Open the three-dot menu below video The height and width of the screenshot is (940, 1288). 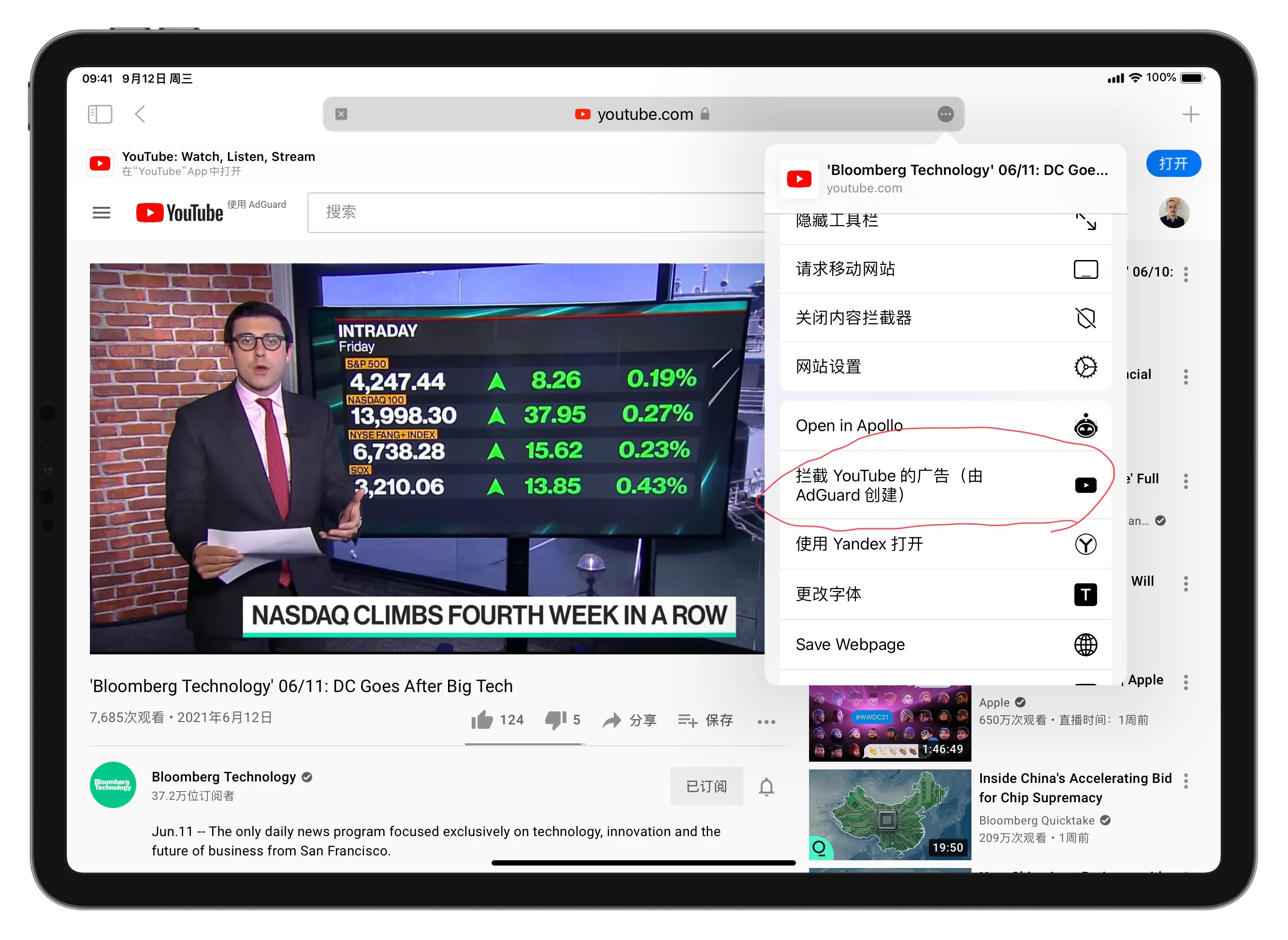click(767, 722)
